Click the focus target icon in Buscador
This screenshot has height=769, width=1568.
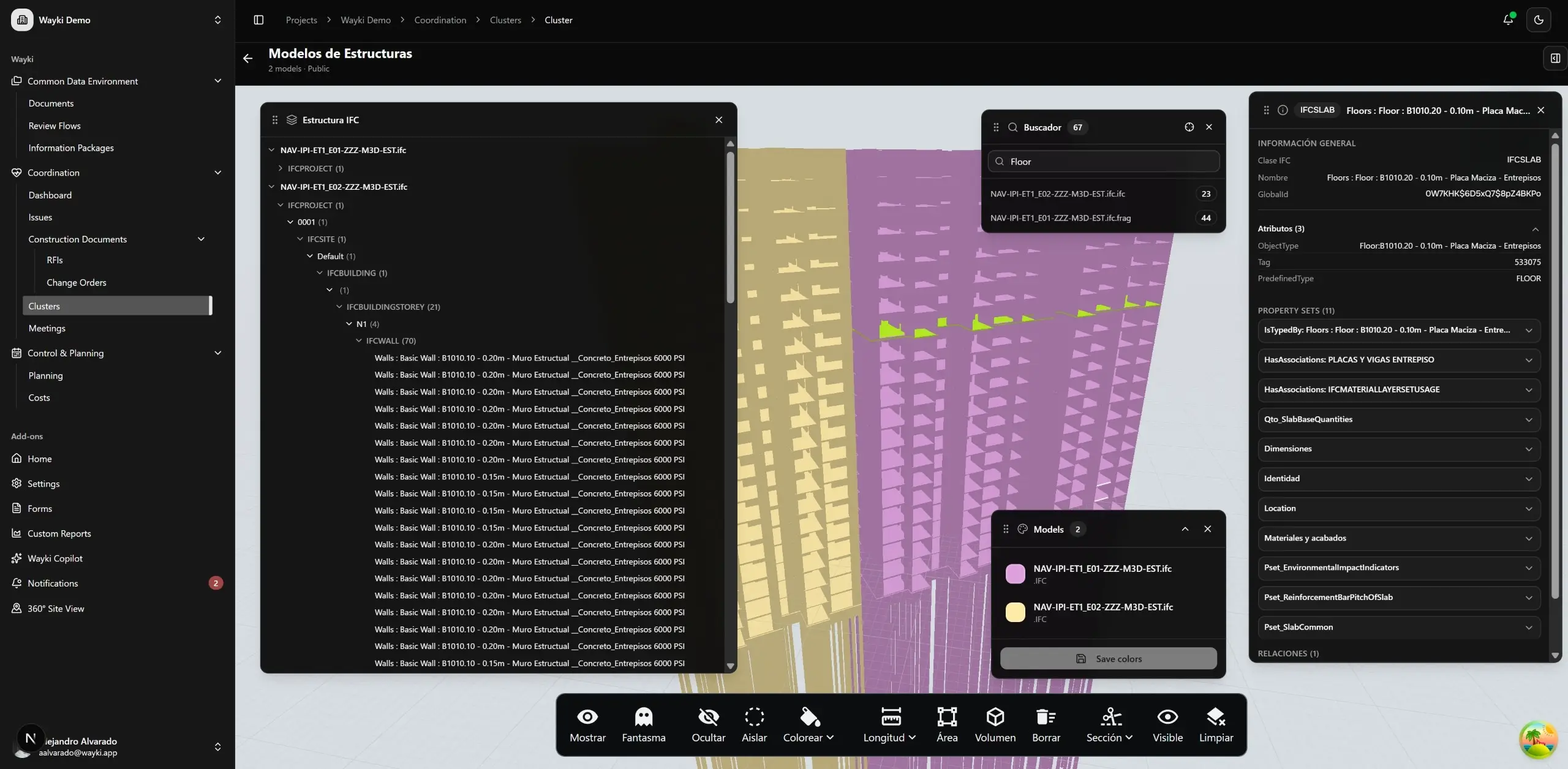coord(1189,127)
